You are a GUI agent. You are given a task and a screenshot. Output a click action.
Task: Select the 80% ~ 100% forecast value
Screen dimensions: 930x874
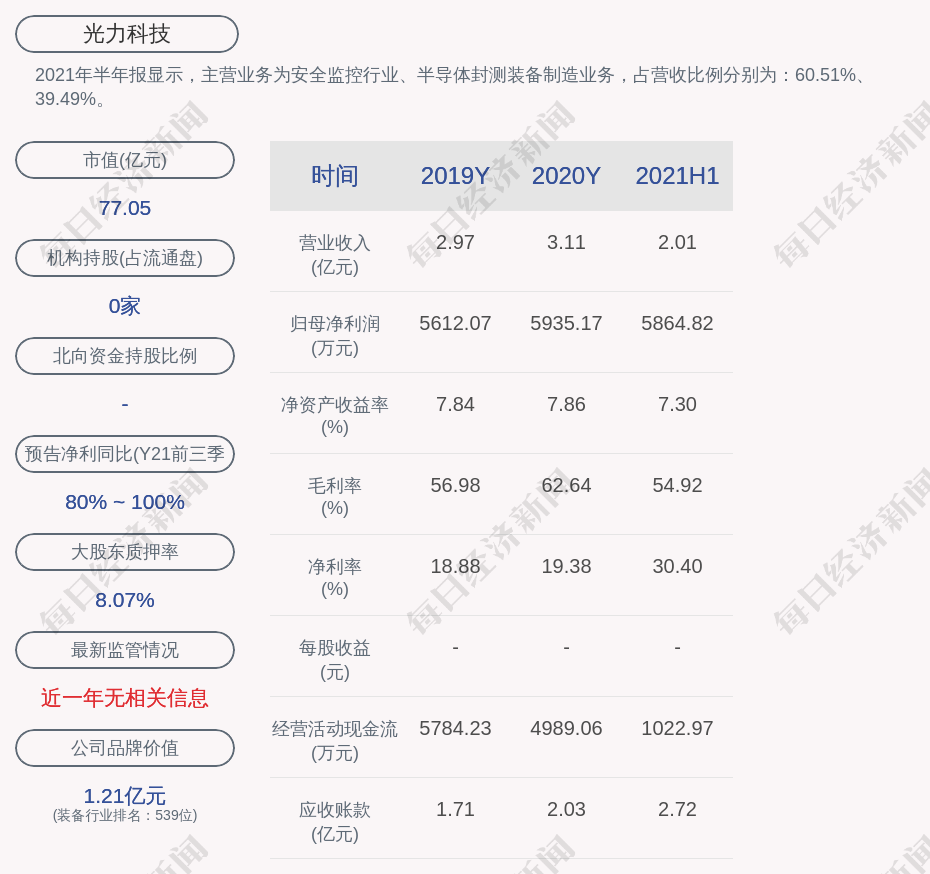[125, 502]
